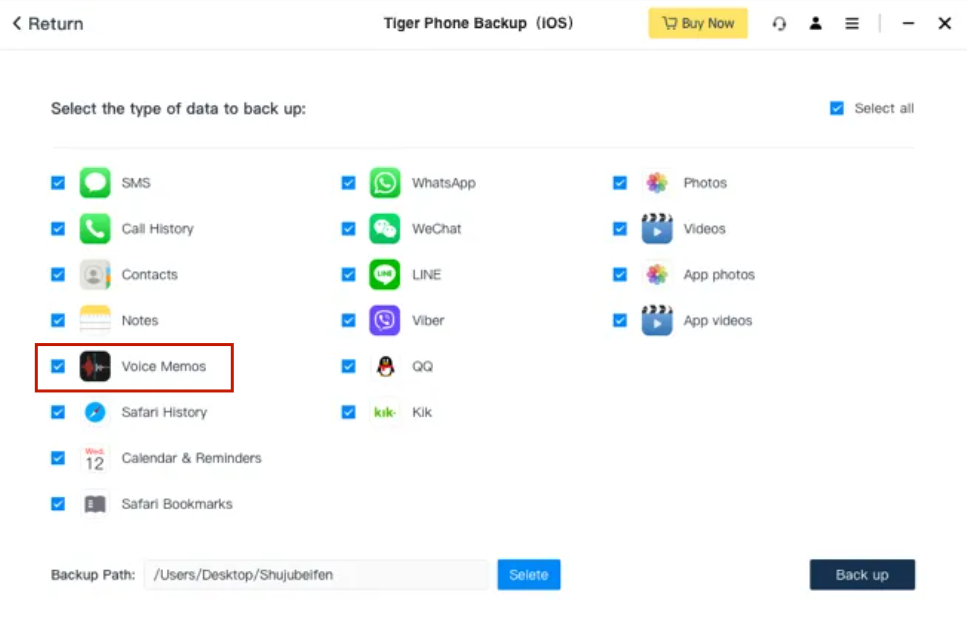Toggle the App videos checkbox
The image size is (967, 632).
pyautogui.click(x=620, y=321)
